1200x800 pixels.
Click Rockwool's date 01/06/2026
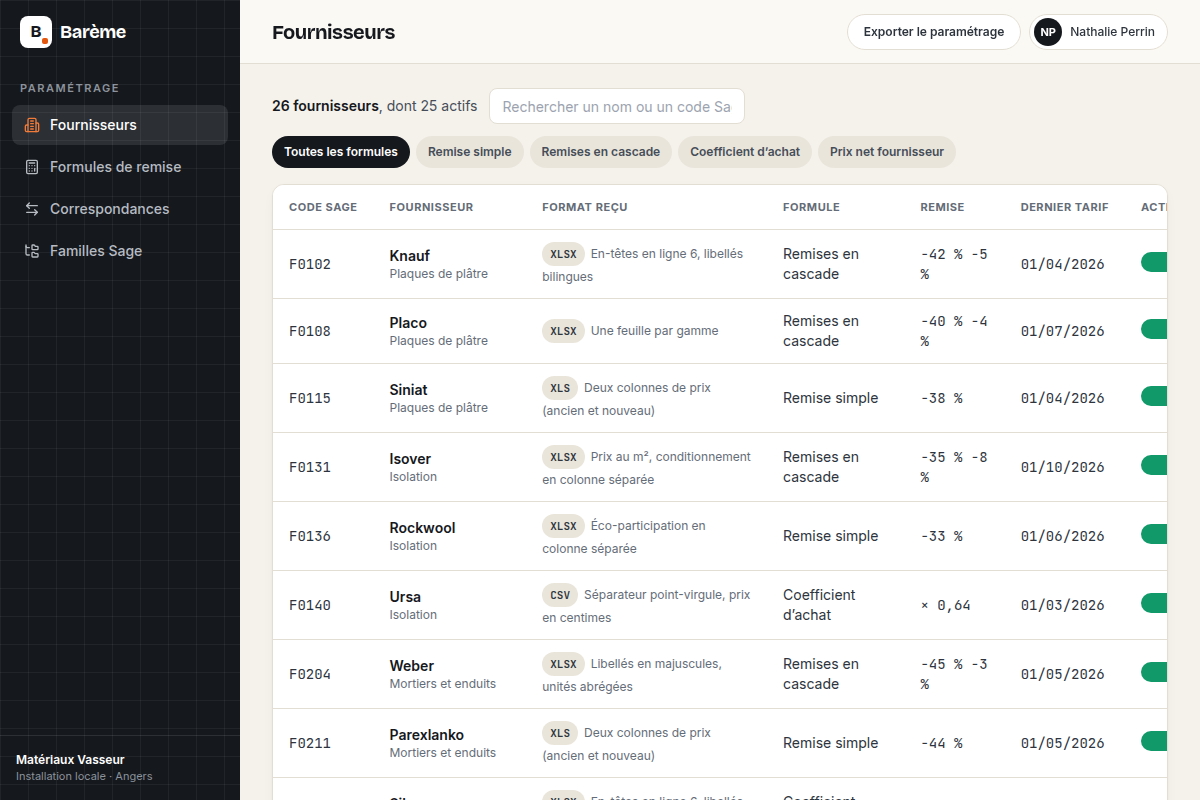click(x=1062, y=536)
